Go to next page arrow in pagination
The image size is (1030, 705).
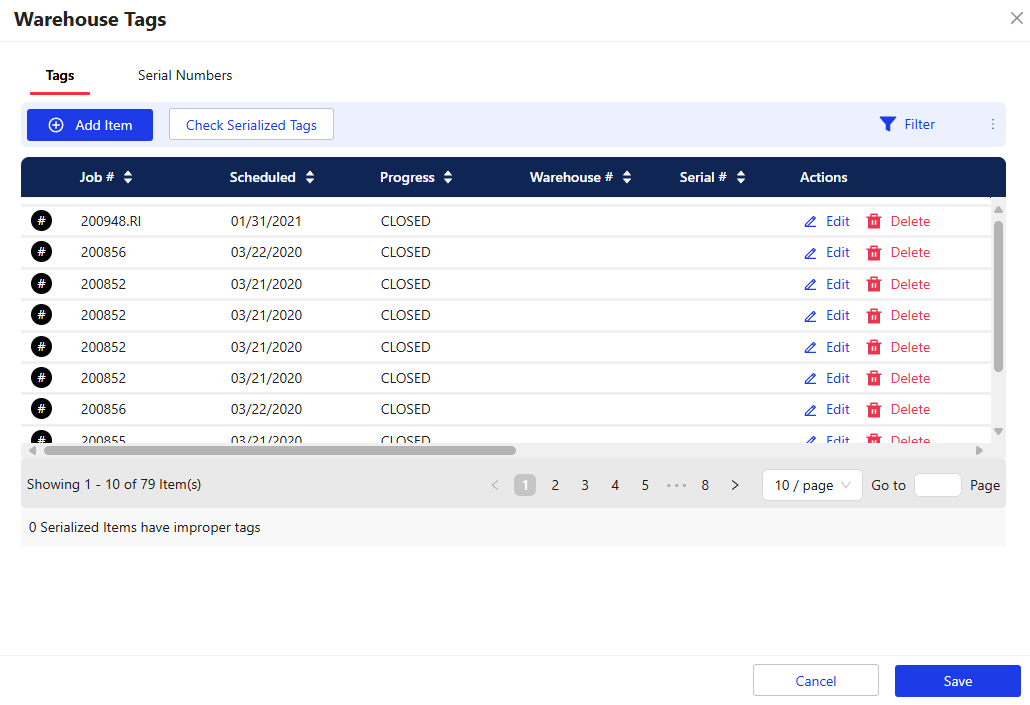coord(735,485)
